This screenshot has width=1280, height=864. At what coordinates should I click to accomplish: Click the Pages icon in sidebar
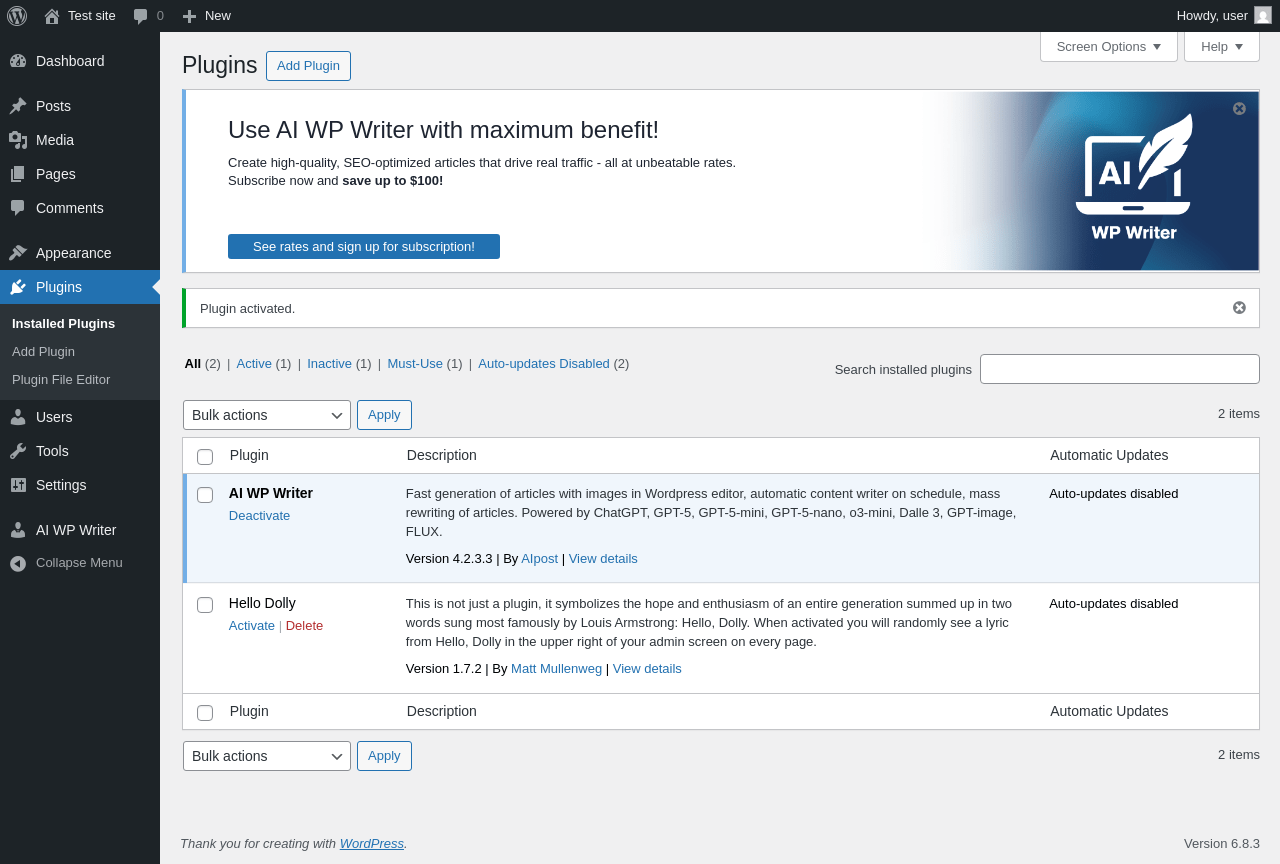coord(18,174)
